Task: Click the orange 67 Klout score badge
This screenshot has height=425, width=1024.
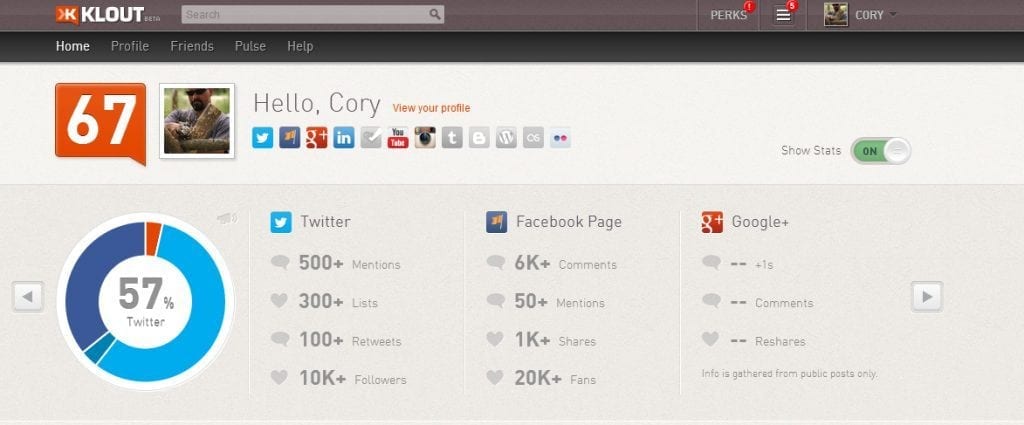Action: tap(100, 123)
